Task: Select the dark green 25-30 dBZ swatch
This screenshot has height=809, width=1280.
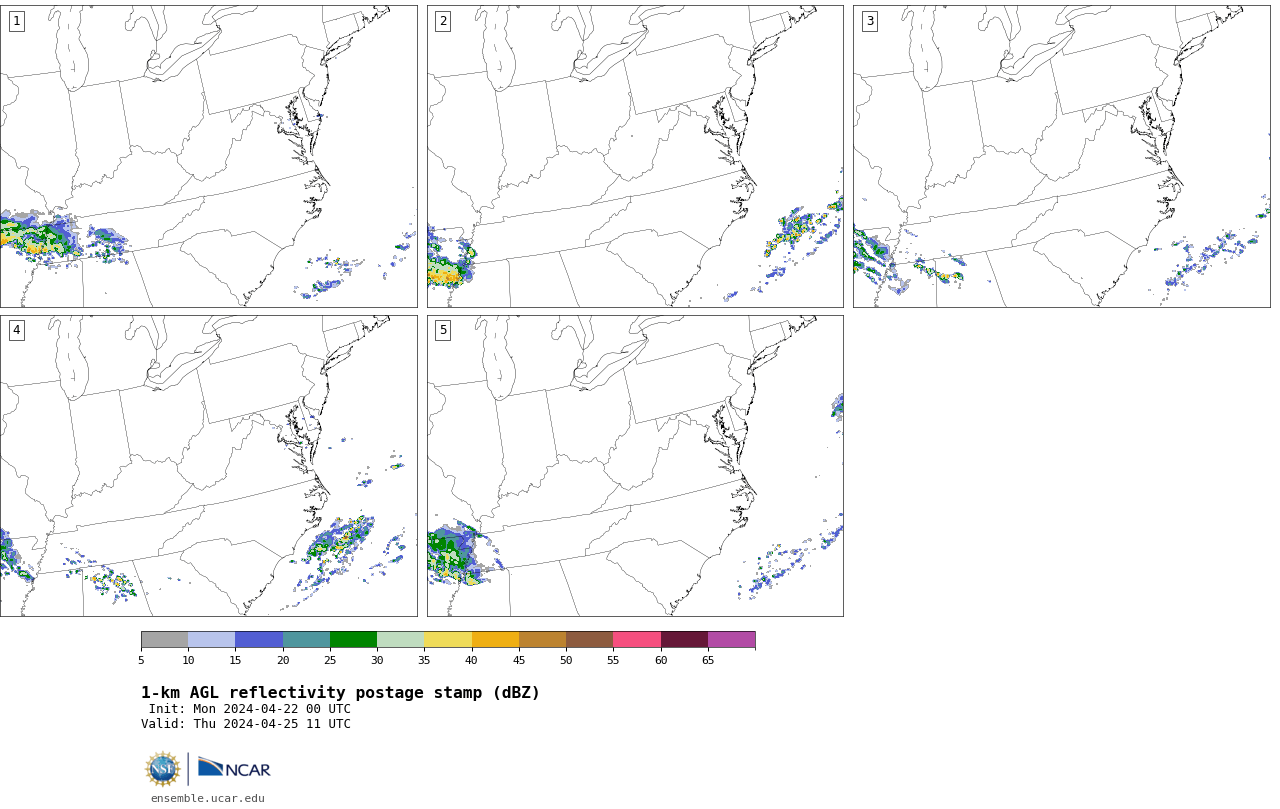Action: click(x=353, y=640)
